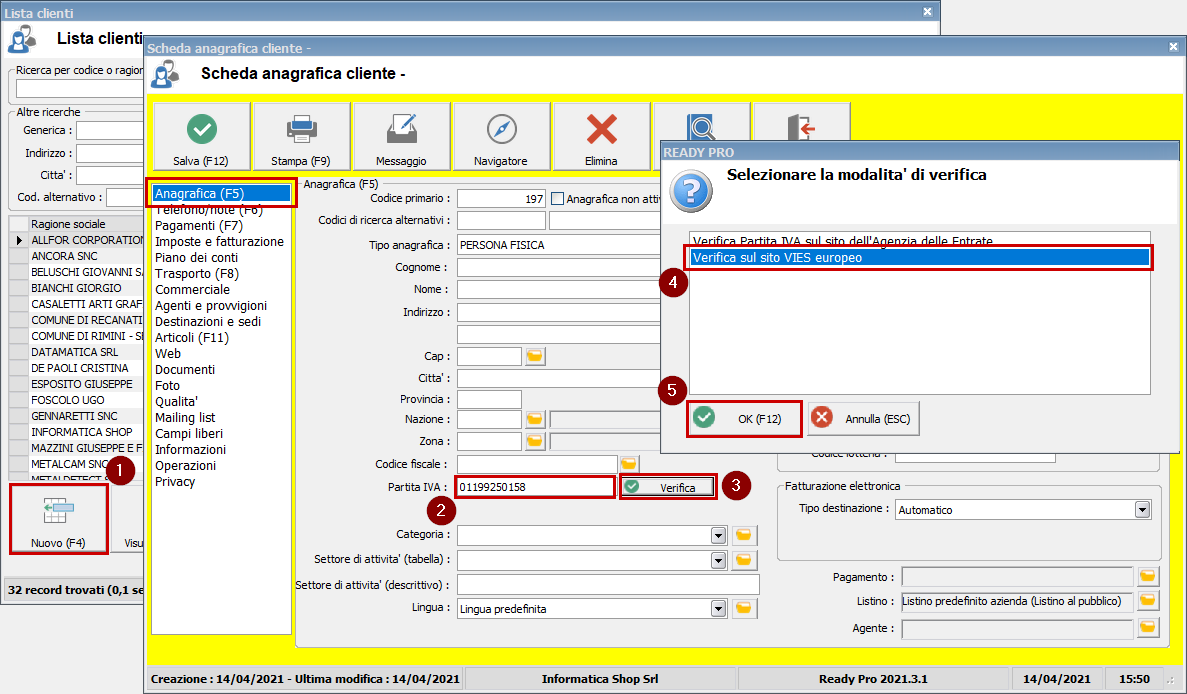Click the Nuovo (F4) button
Viewport: 1187px width, 694px height.
point(59,518)
